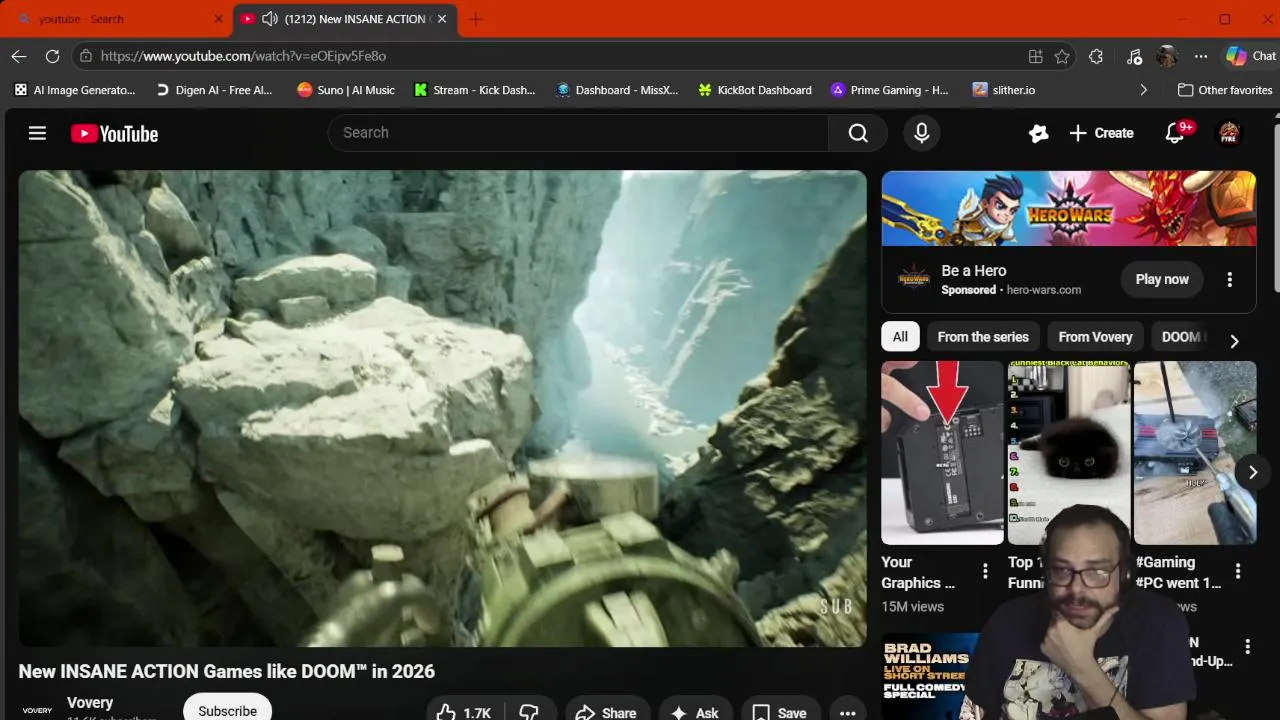Open the YouTube hamburger guide menu

click(x=37, y=133)
